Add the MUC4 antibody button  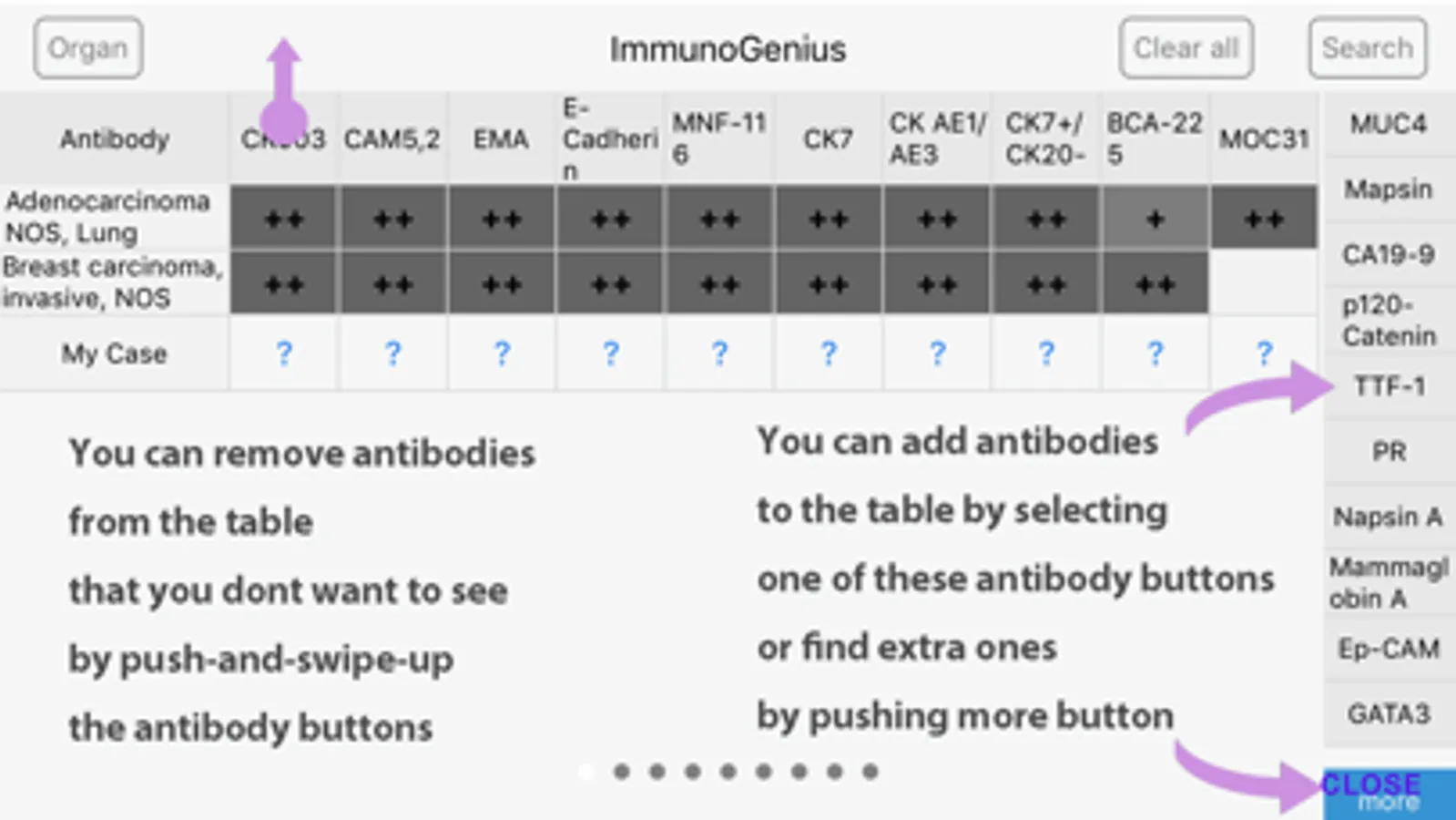coord(1389,124)
